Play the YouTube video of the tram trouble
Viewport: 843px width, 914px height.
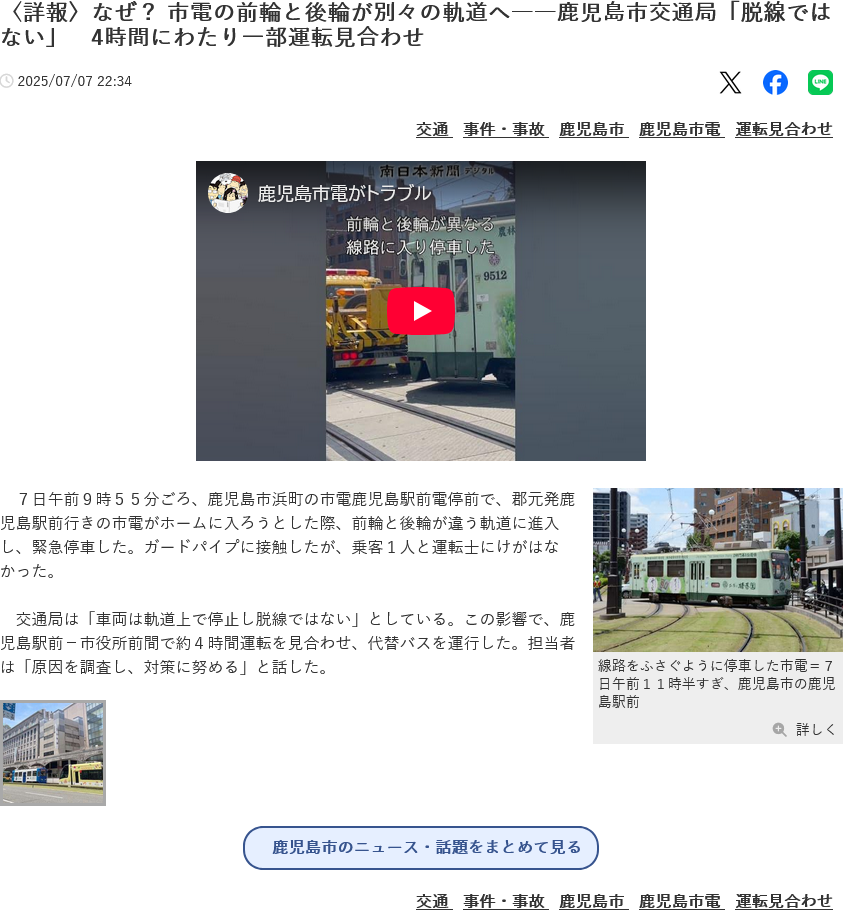pyautogui.click(x=420, y=311)
